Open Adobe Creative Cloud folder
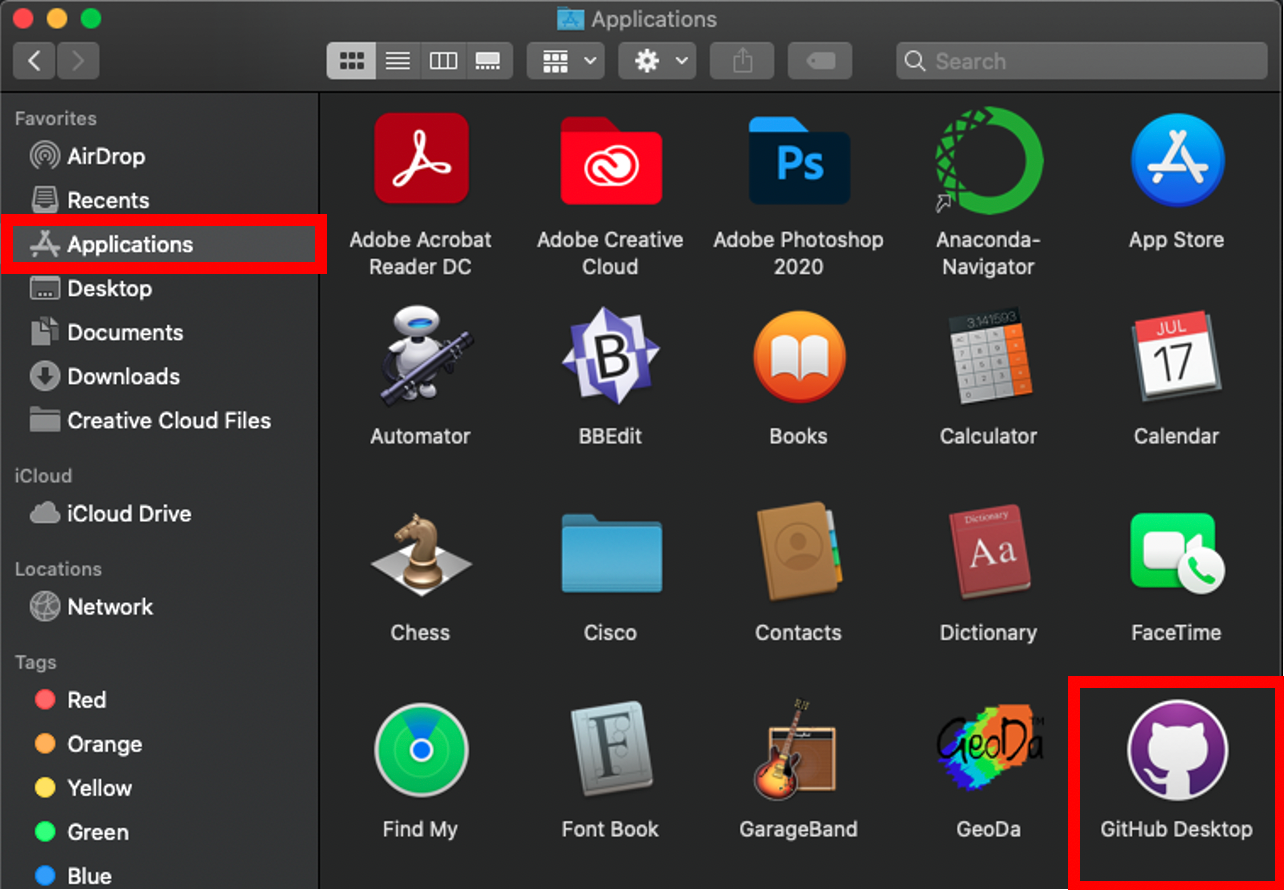This screenshot has height=890, width=1284. coord(610,161)
